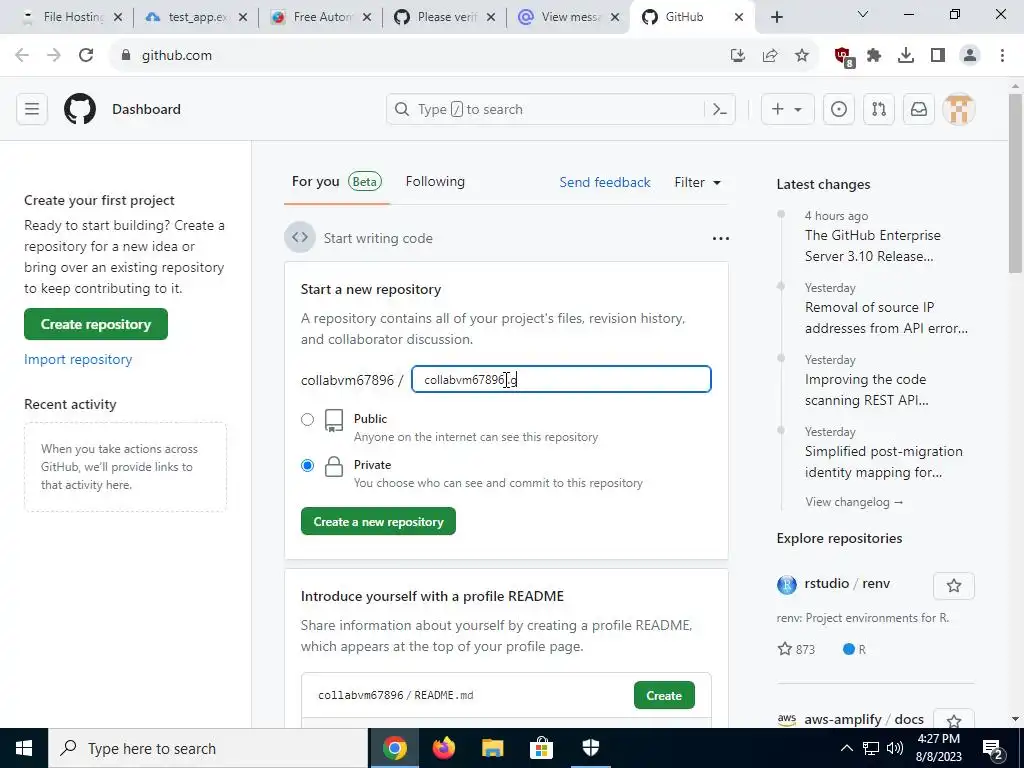Open Removal of source IP addresses changelog

click(886, 317)
